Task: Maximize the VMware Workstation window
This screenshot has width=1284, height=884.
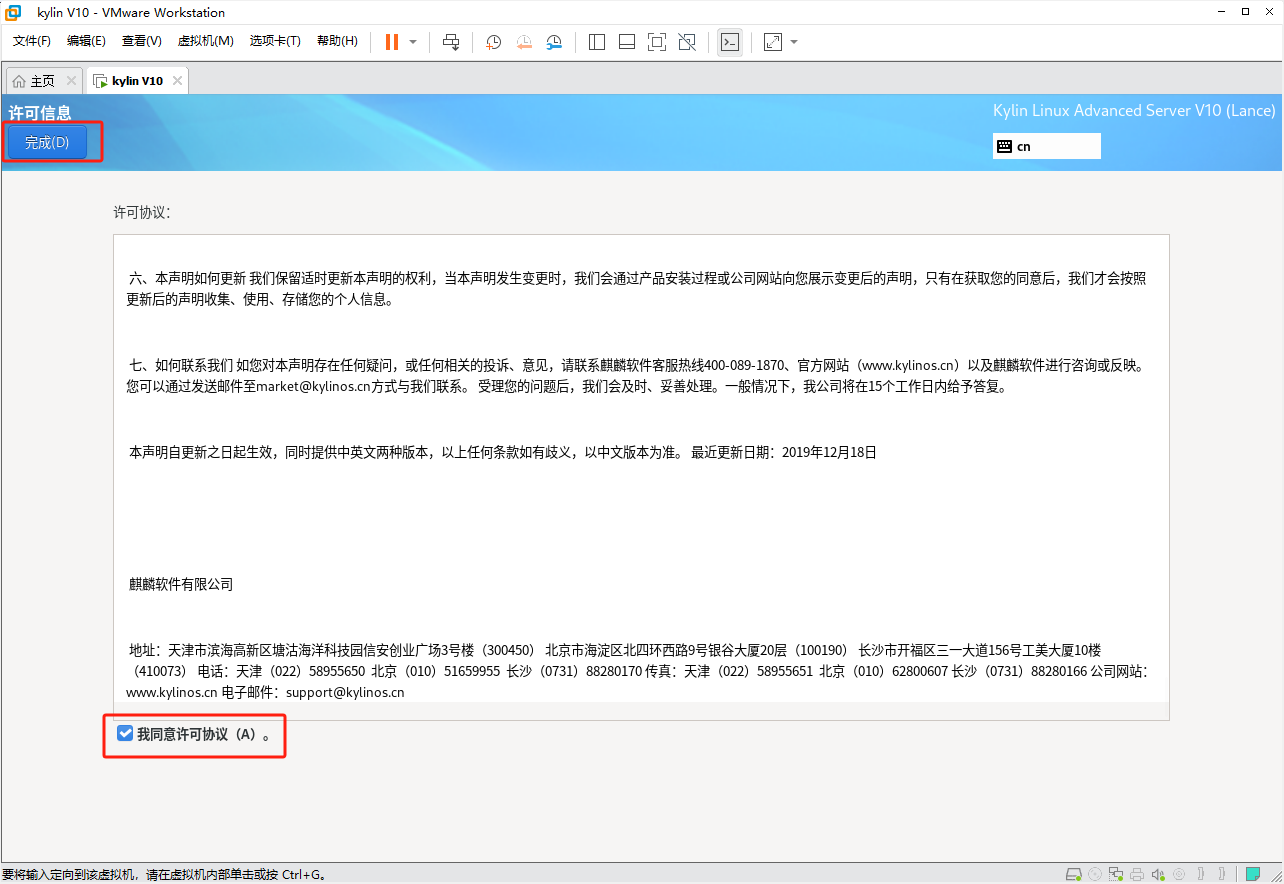Action: tap(1245, 12)
